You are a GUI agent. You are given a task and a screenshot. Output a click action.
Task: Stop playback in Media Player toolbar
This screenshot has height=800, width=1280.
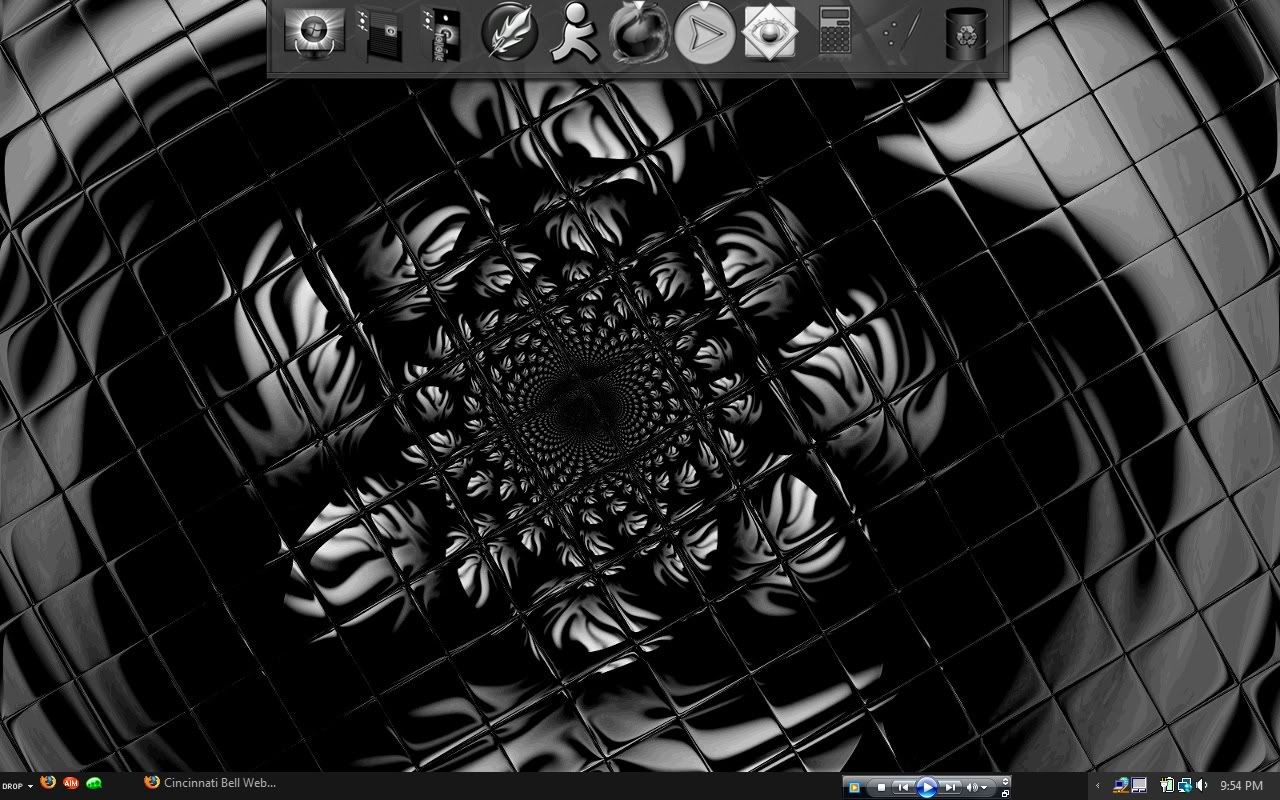pyautogui.click(x=881, y=787)
